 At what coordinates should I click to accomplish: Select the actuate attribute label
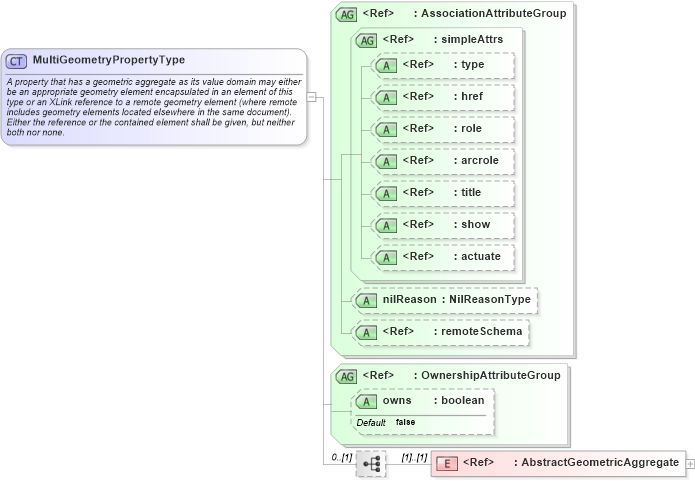tap(481, 256)
